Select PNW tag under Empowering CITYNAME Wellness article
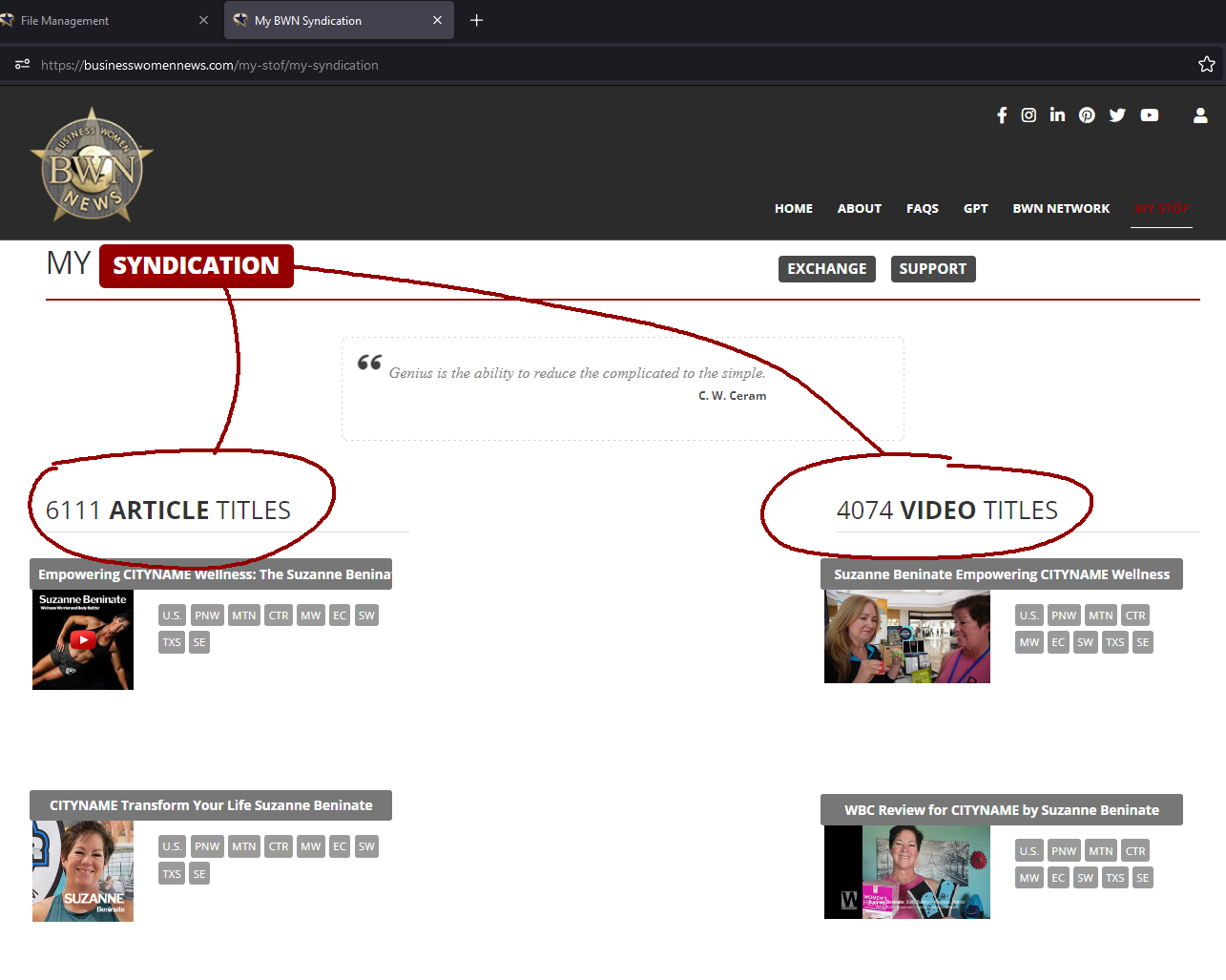The height and width of the screenshot is (980, 1226). (x=207, y=615)
